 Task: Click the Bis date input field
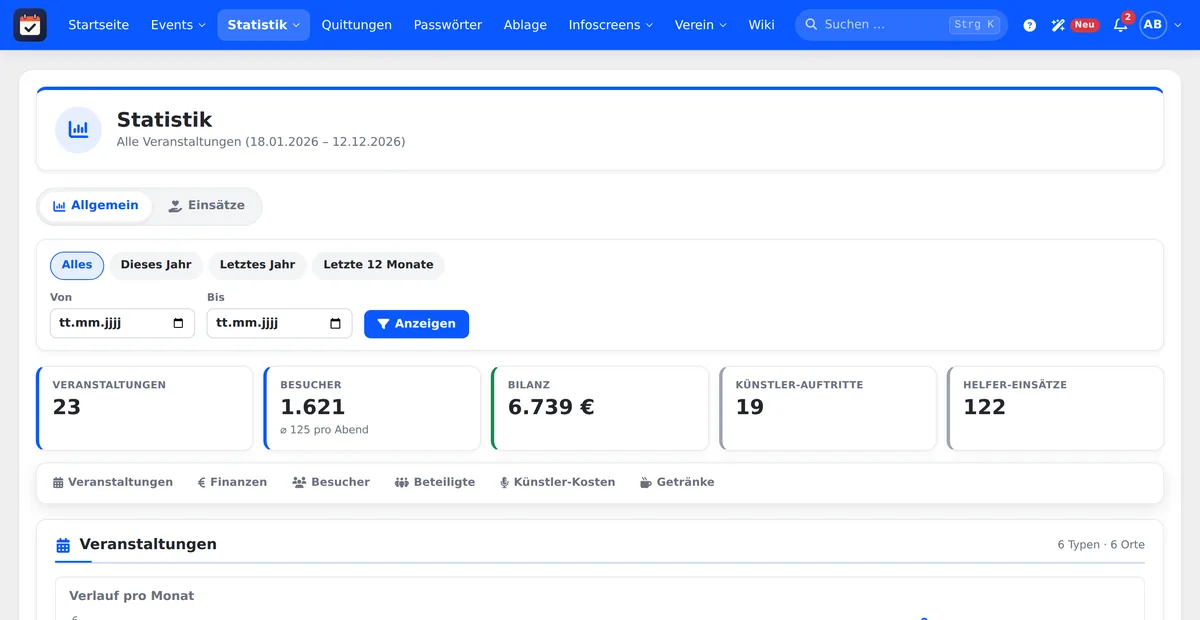279,324
